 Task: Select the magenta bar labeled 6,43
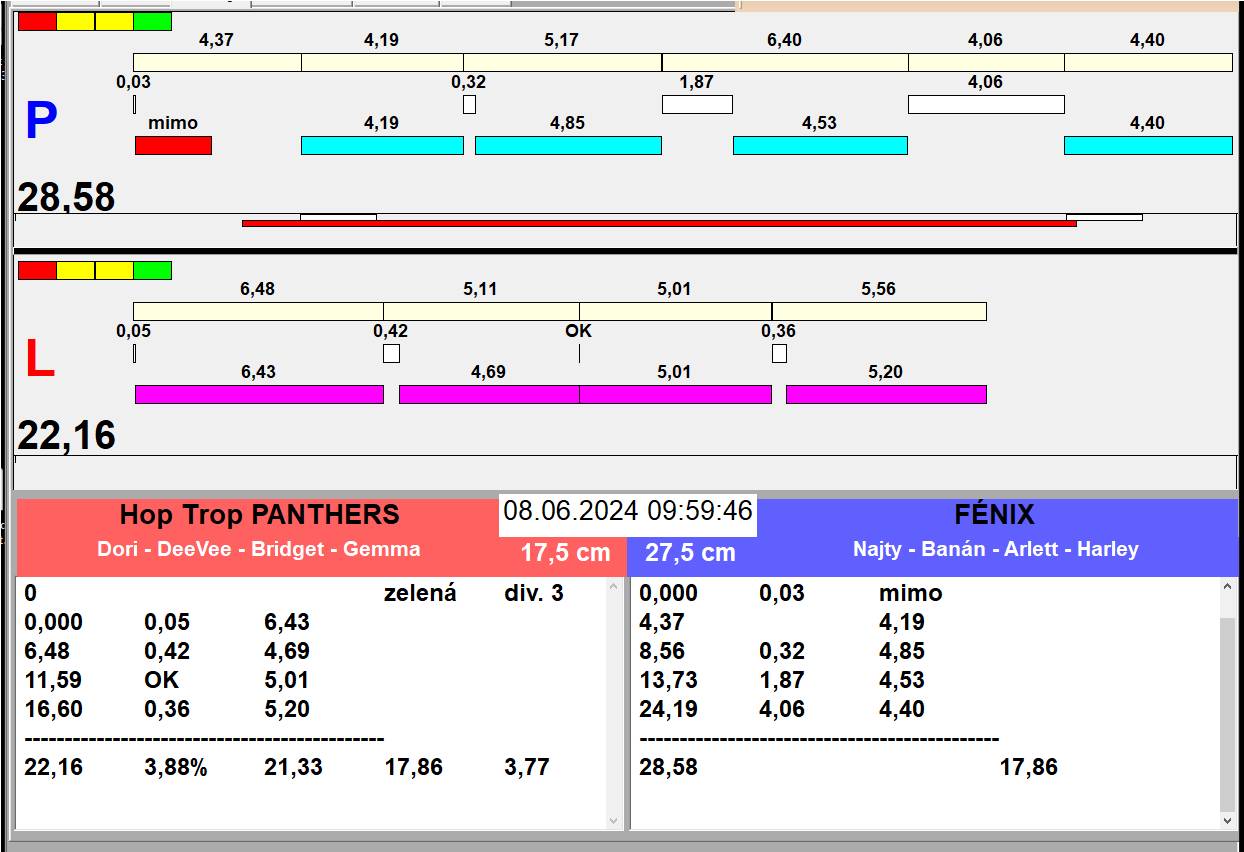(x=259, y=394)
